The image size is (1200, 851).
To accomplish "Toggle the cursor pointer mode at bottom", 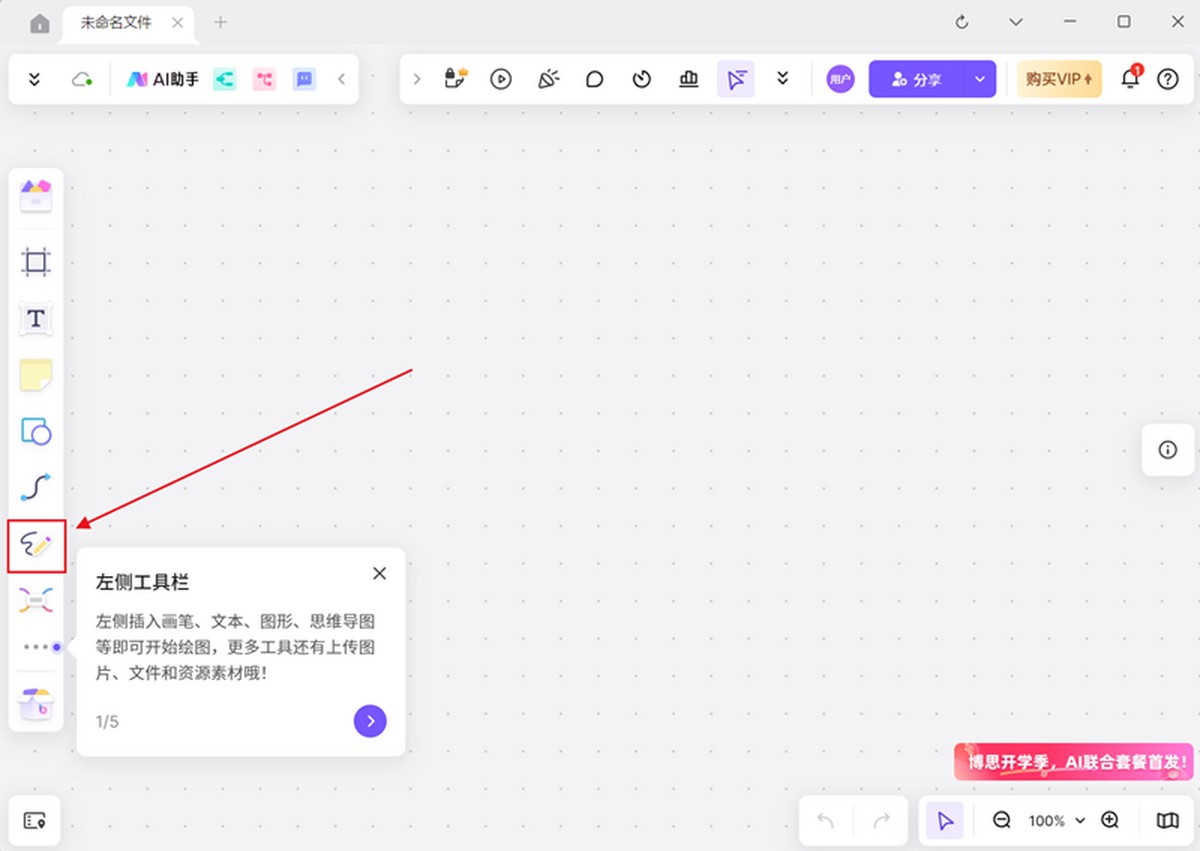I will 945,820.
